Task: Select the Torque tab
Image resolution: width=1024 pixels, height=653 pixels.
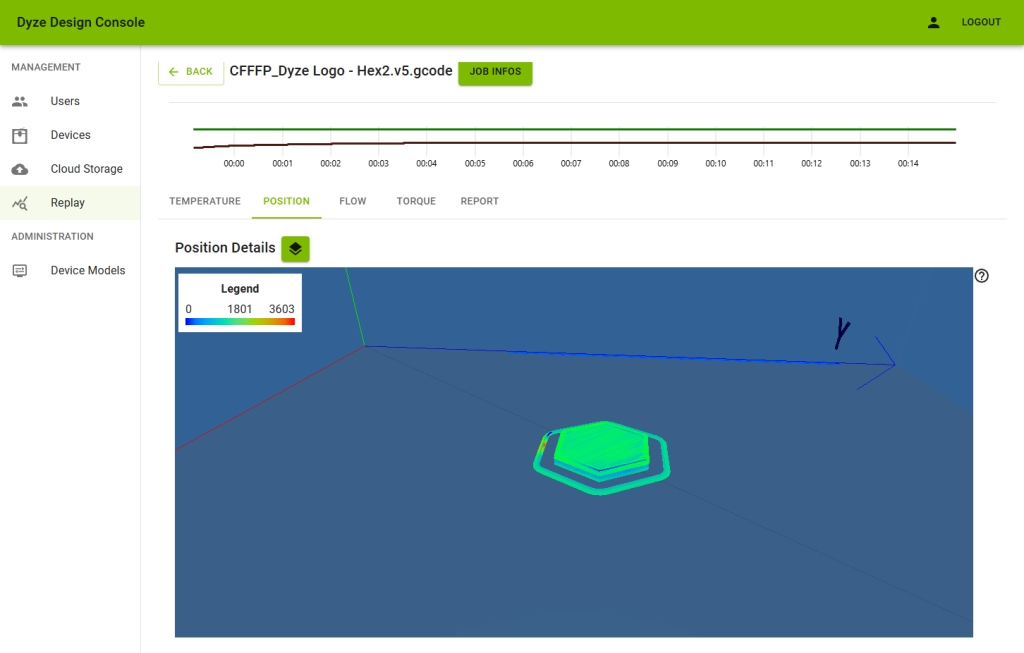Action: (x=416, y=201)
